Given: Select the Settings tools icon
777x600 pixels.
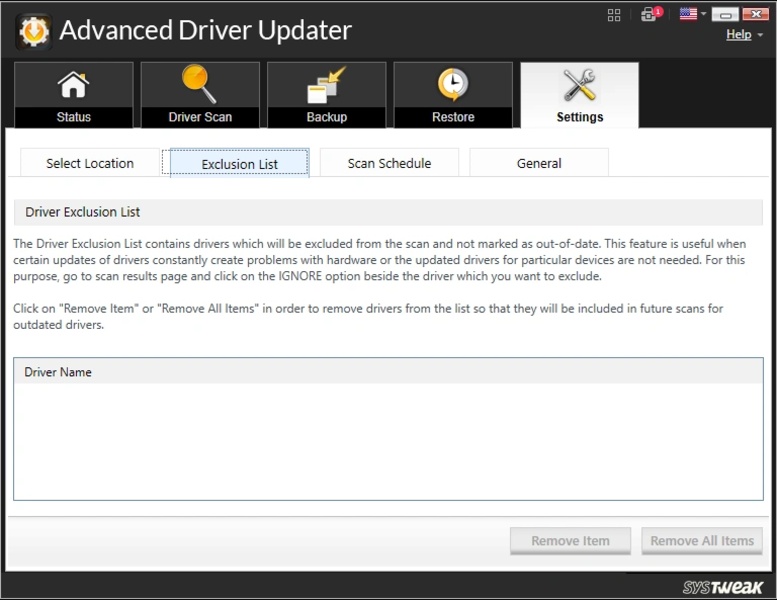Looking at the screenshot, I should coord(579,86).
